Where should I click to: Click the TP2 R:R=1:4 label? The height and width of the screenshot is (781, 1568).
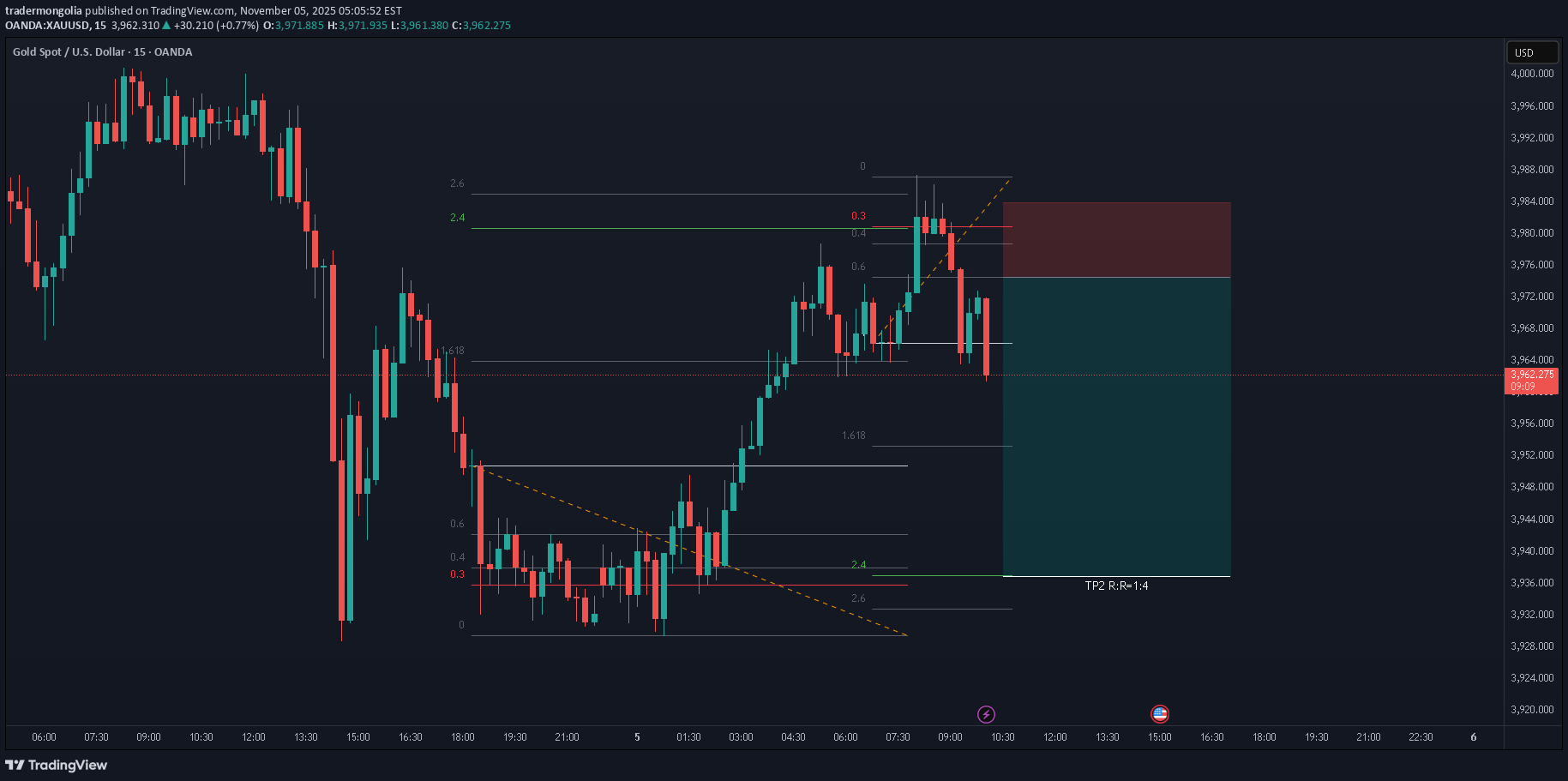click(x=1116, y=586)
